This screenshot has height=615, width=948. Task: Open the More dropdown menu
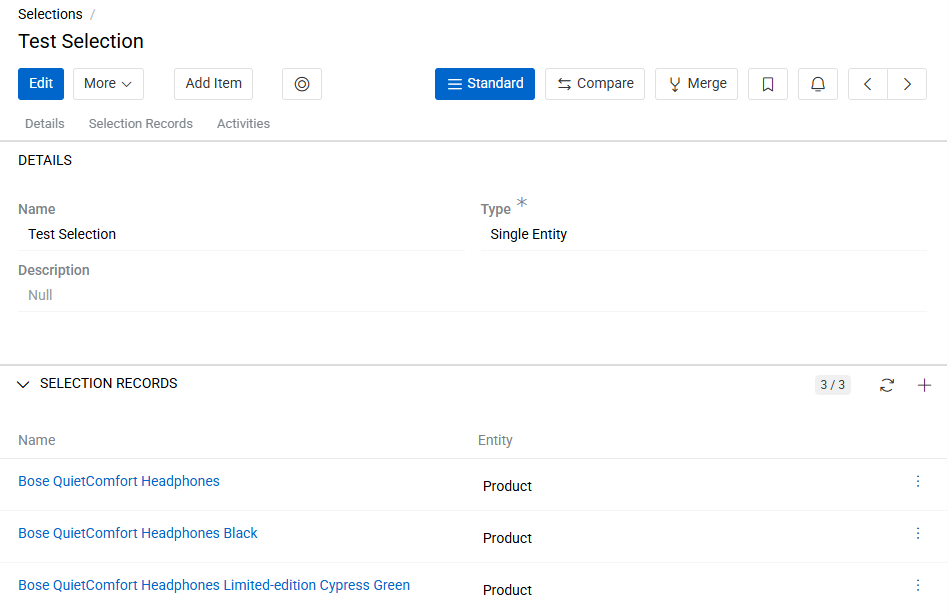[108, 84]
